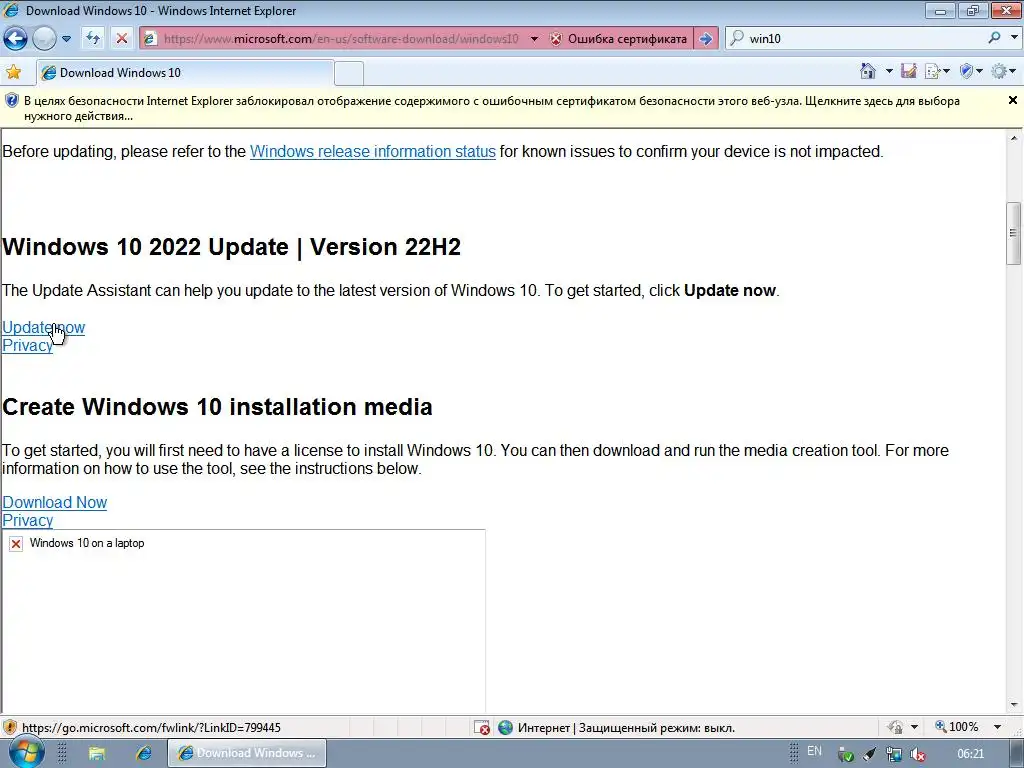The image size is (1024, 768).
Task: Click the Home page icon
Action: click(x=867, y=71)
